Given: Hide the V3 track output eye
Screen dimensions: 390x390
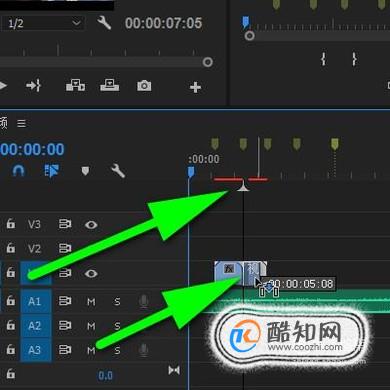Looking at the screenshot, I should pos(91,225).
